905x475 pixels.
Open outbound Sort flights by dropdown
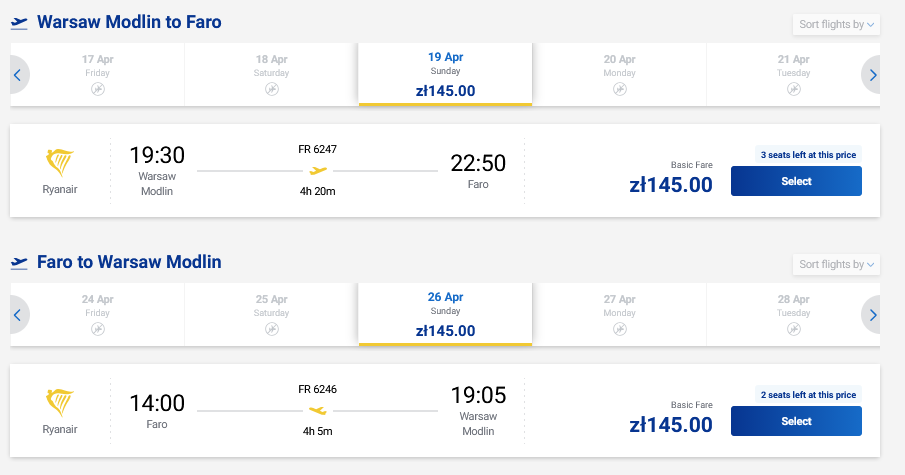tap(836, 24)
